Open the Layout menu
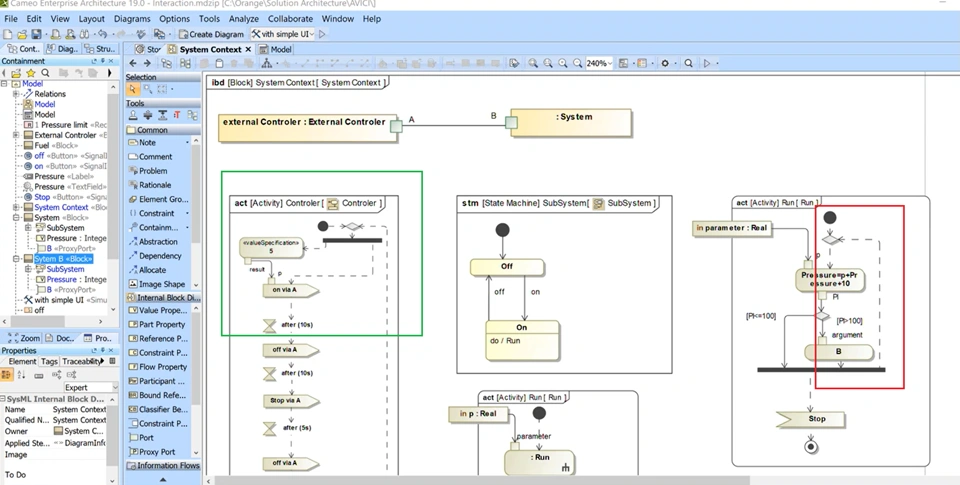Image resolution: width=960 pixels, height=485 pixels. click(91, 19)
